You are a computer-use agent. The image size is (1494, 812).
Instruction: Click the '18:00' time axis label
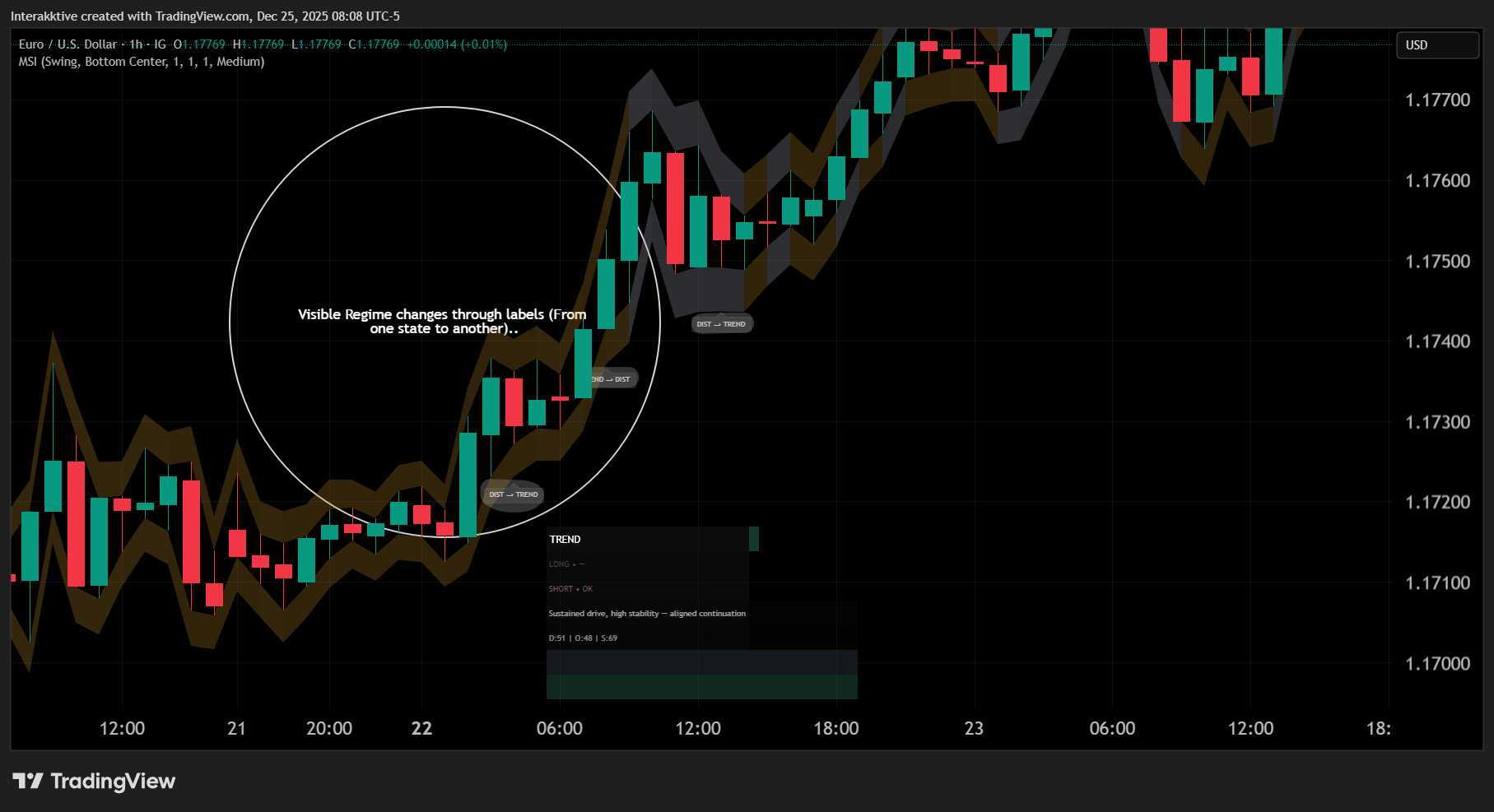click(836, 728)
